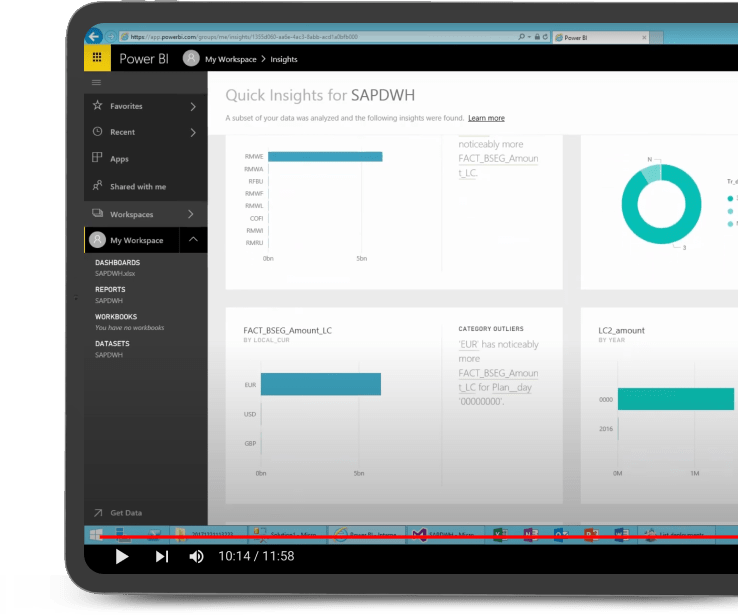Collapse My Workspace with up chevron
The width and height of the screenshot is (738, 615).
(193, 240)
